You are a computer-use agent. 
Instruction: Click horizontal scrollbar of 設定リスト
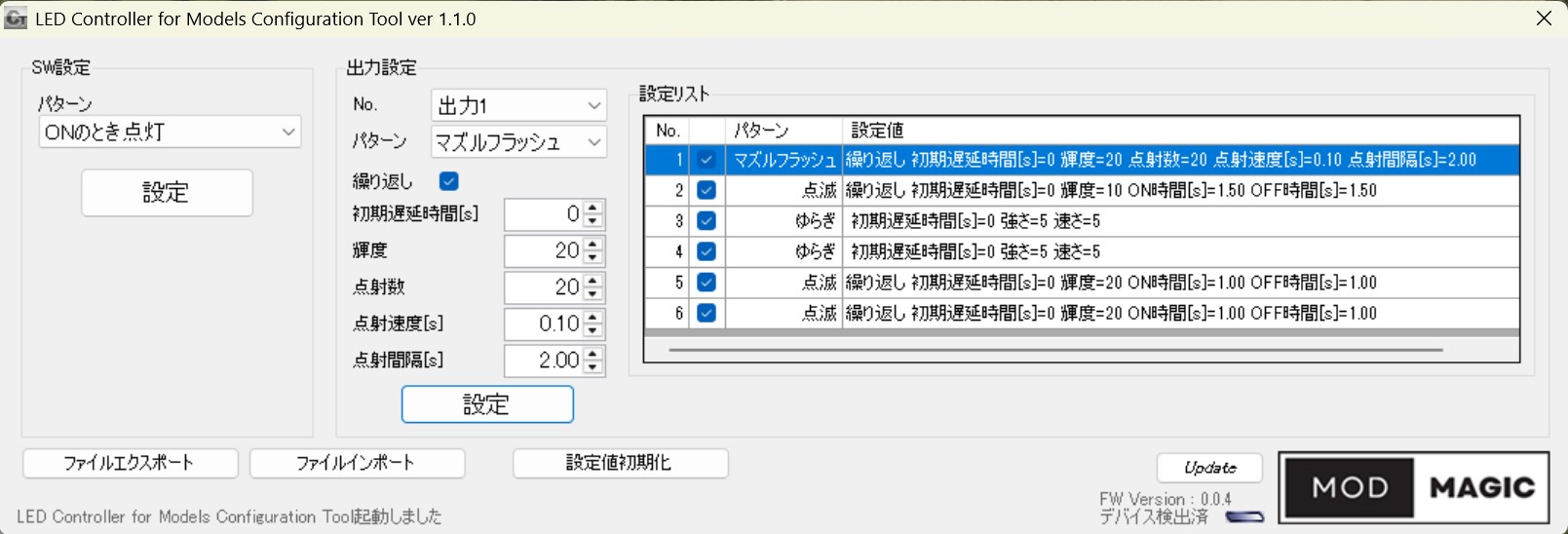coord(1054,350)
